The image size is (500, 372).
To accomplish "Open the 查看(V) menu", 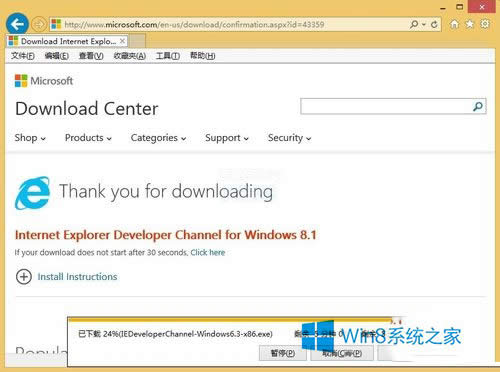I will [x=91, y=56].
